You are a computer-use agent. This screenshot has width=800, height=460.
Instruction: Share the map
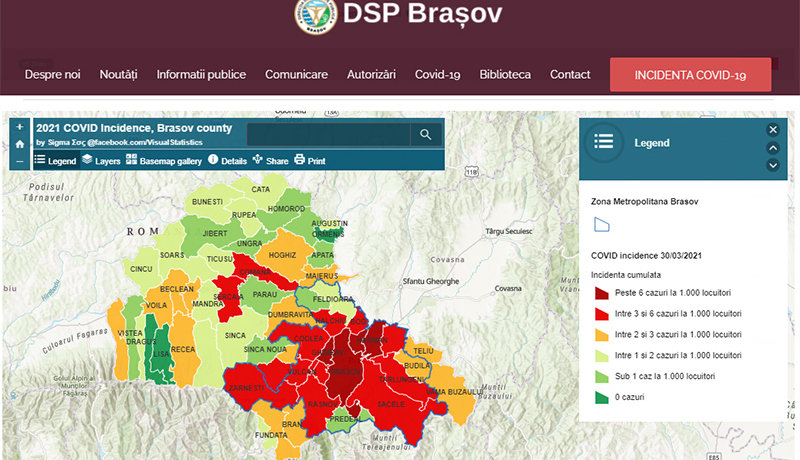pyautogui.click(x=270, y=160)
